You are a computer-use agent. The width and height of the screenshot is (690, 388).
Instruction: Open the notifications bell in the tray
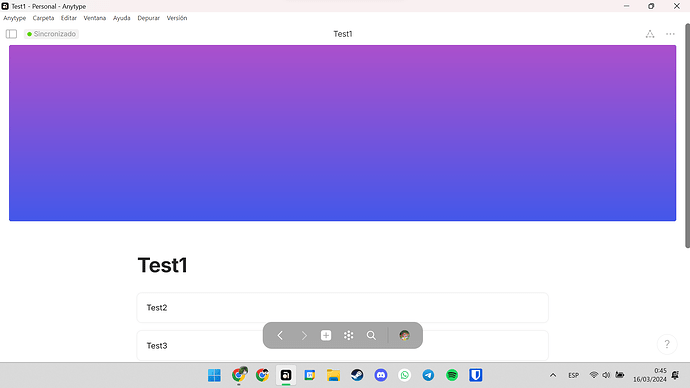[x=675, y=375]
